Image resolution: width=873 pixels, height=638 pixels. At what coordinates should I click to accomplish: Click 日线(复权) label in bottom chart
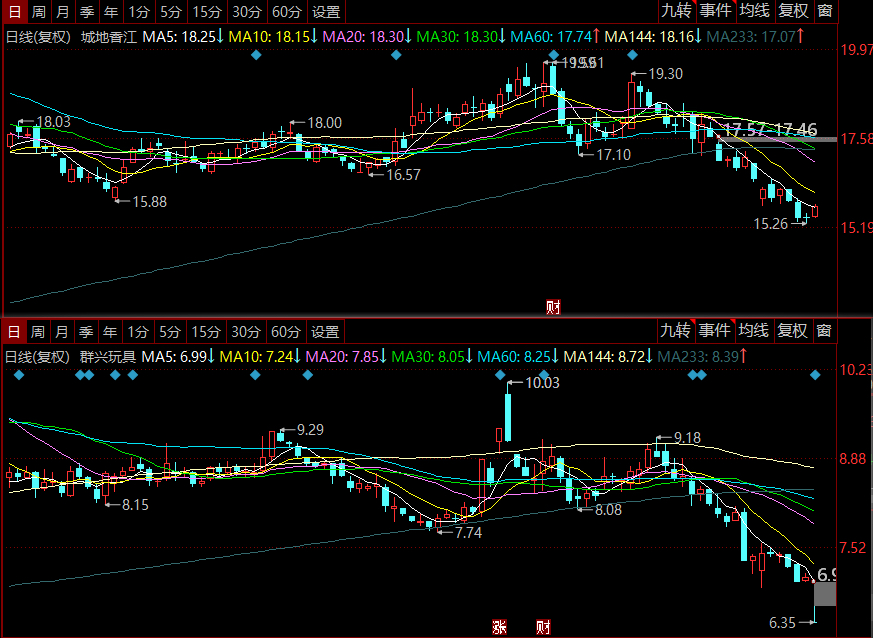[x=37, y=357]
